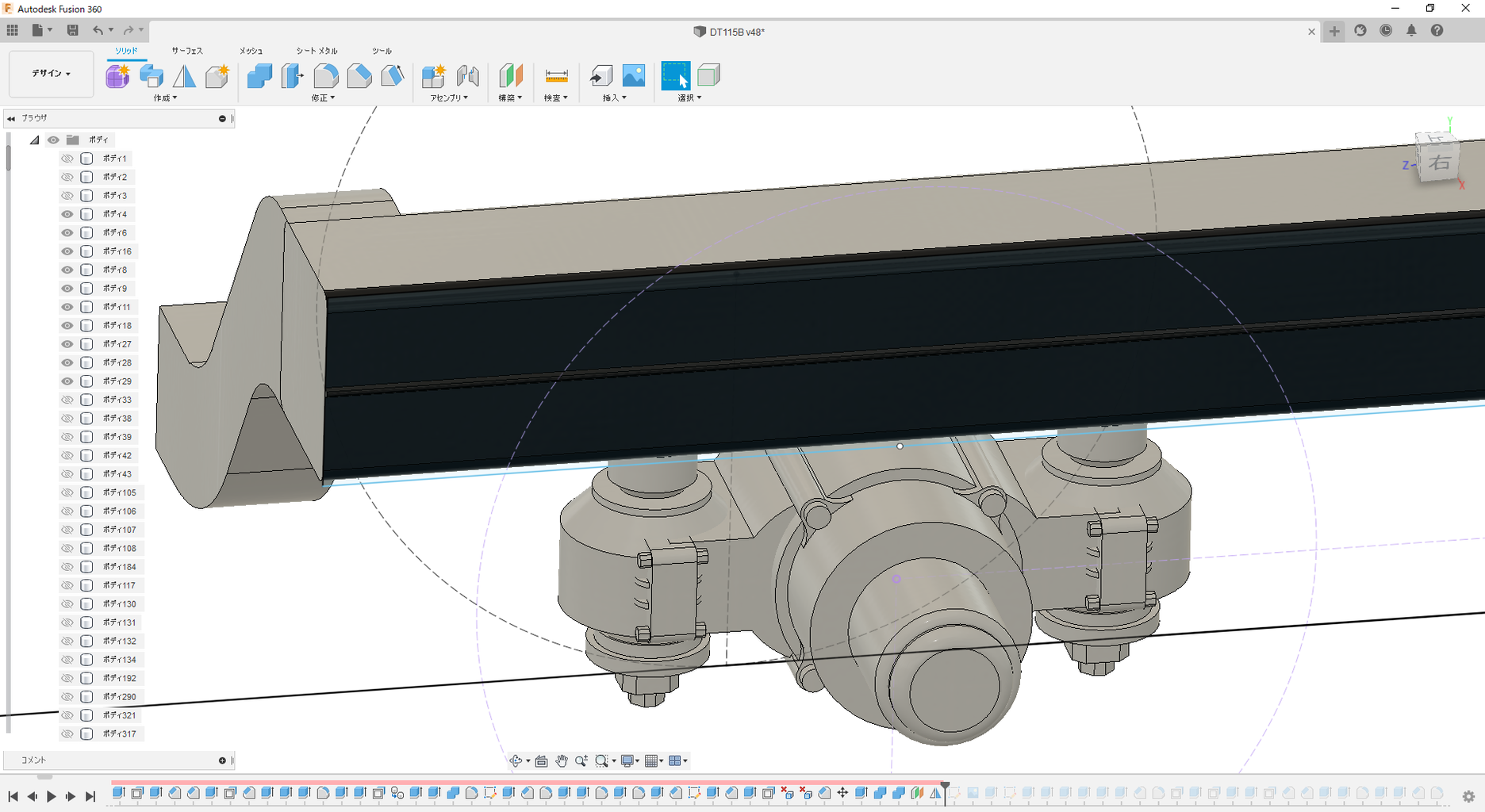Open the デザイン workspace dropdown
Image resolution: width=1485 pixels, height=812 pixels.
pos(52,74)
